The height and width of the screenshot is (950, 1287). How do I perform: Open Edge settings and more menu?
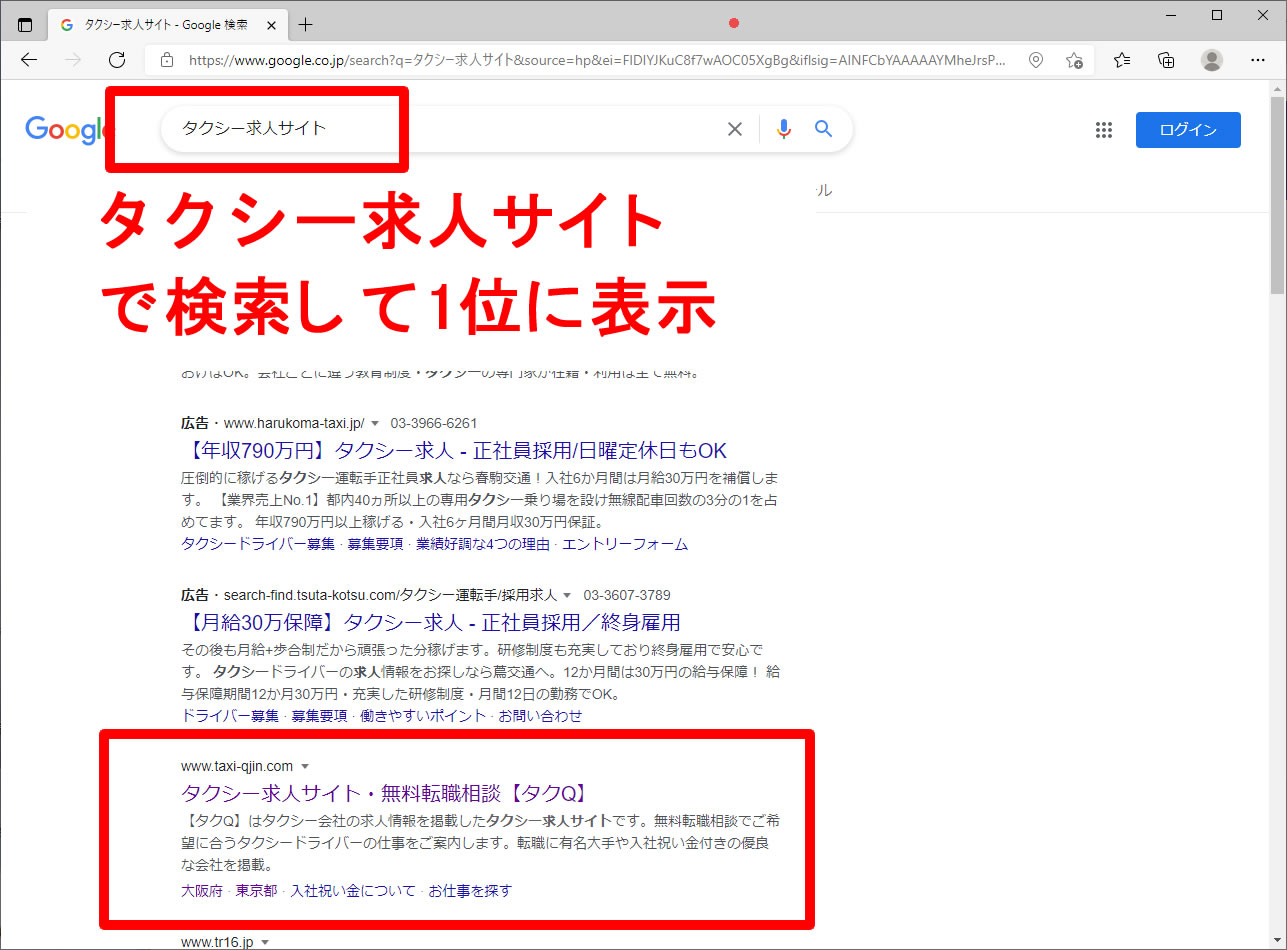(1258, 60)
